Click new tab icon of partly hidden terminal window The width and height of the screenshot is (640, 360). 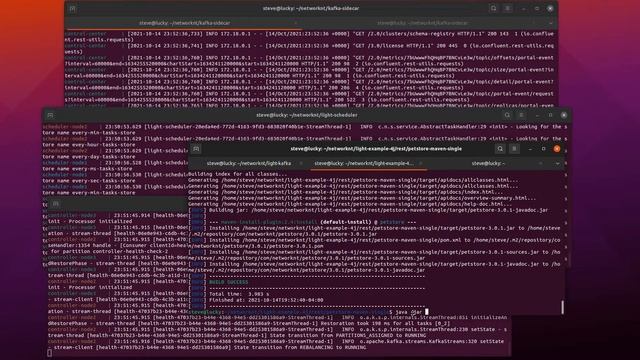pos(56,204)
